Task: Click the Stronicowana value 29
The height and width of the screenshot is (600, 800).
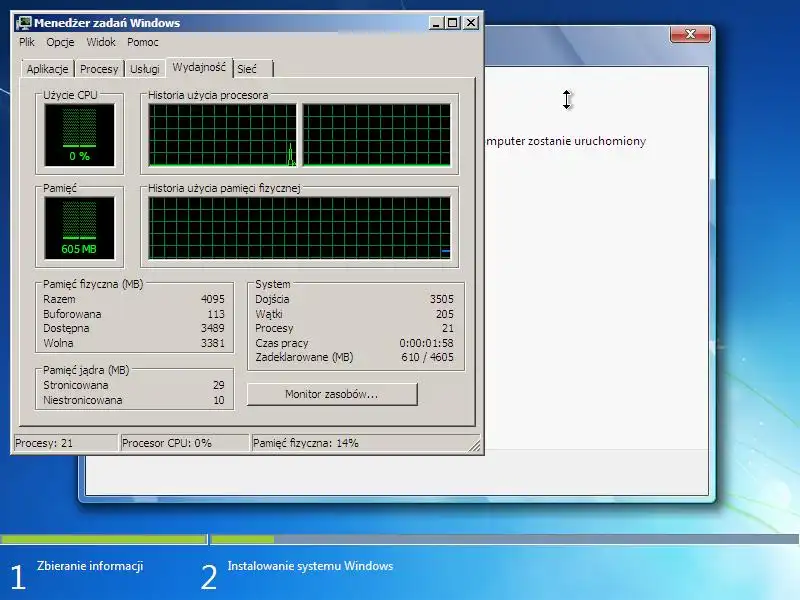Action: (219, 385)
